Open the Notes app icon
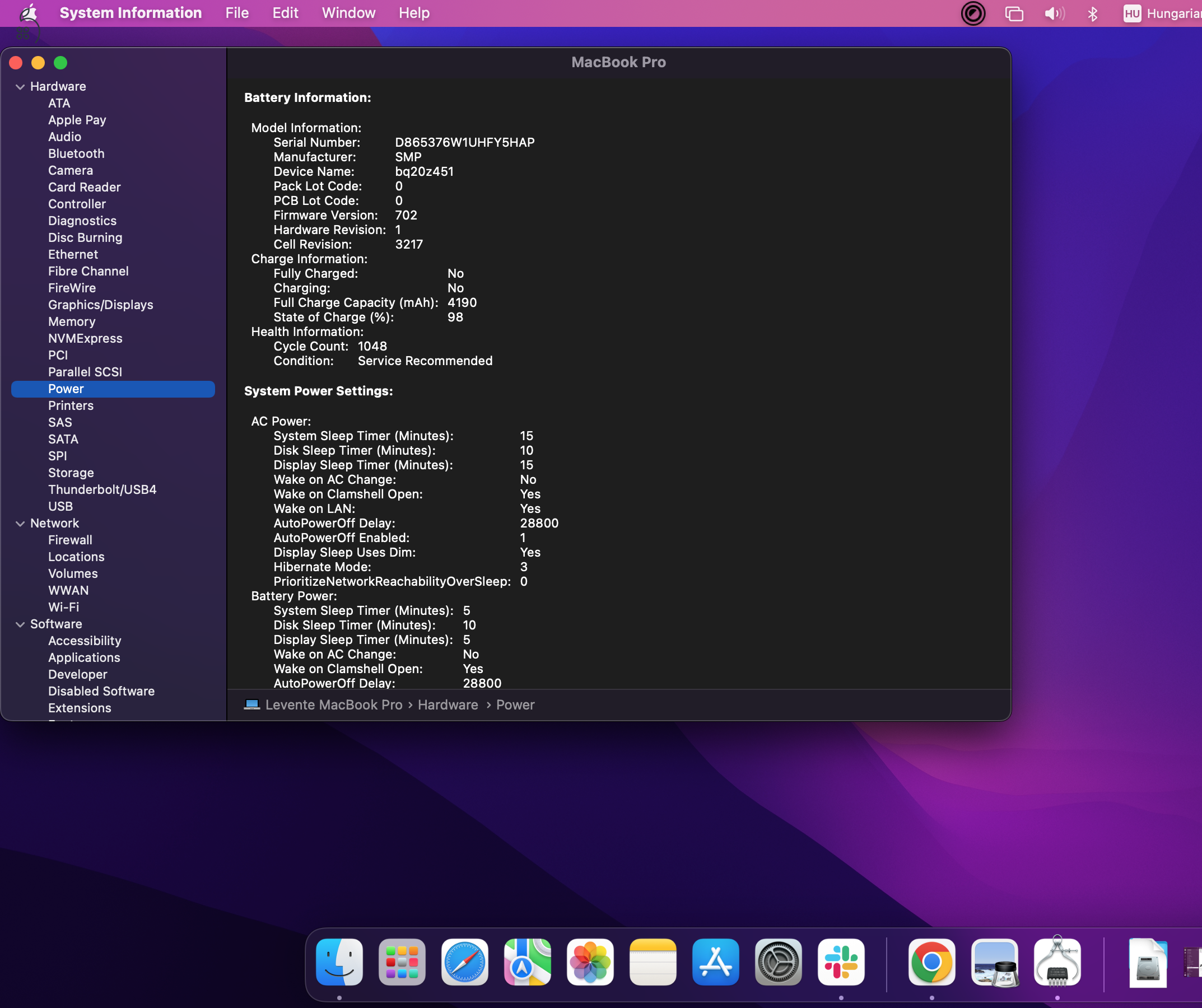This screenshot has height=1008, width=1202. tap(653, 962)
